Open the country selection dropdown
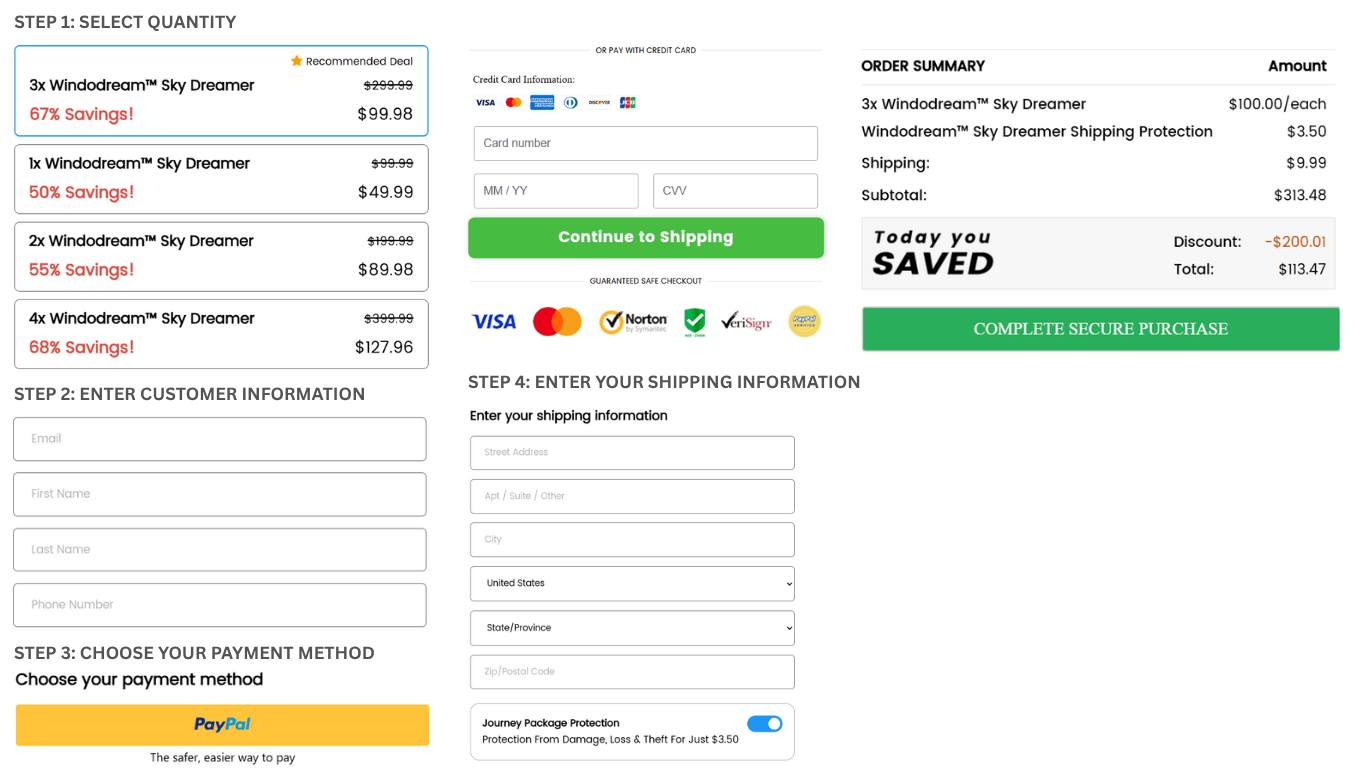The image size is (1366, 768). (632, 583)
